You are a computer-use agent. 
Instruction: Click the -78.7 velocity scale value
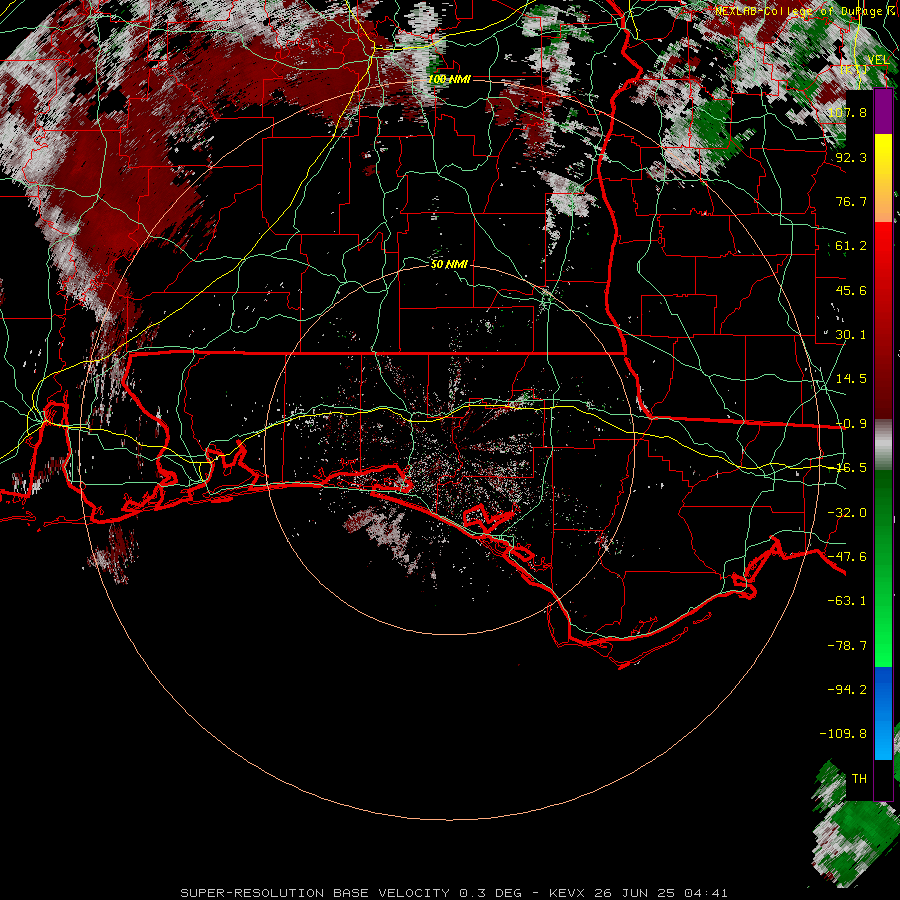(x=847, y=646)
